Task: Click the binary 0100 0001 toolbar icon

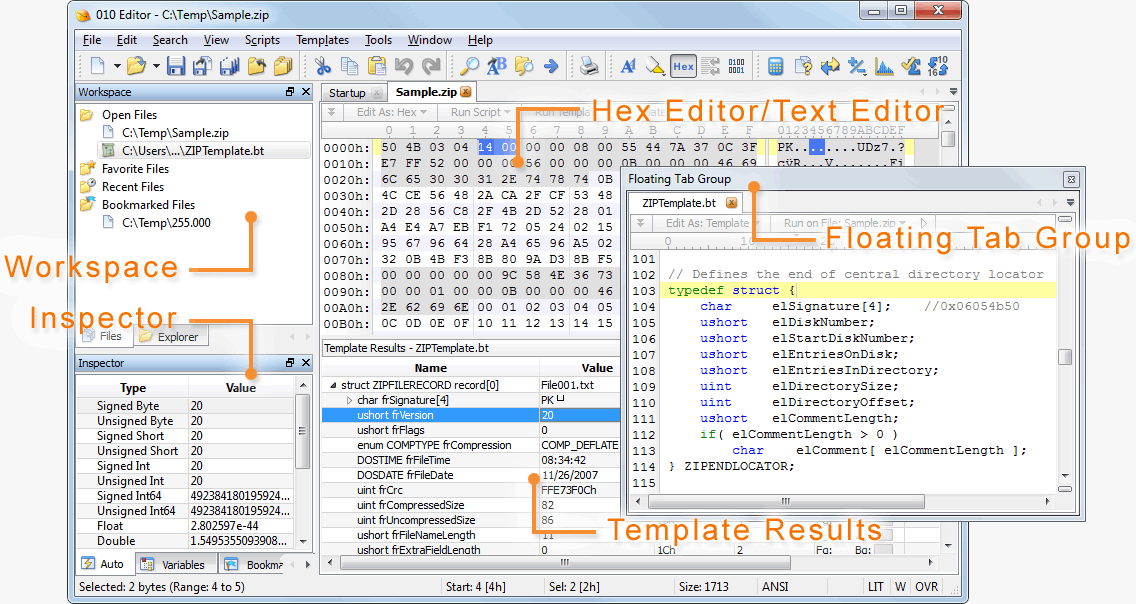Action: [x=736, y=67]
